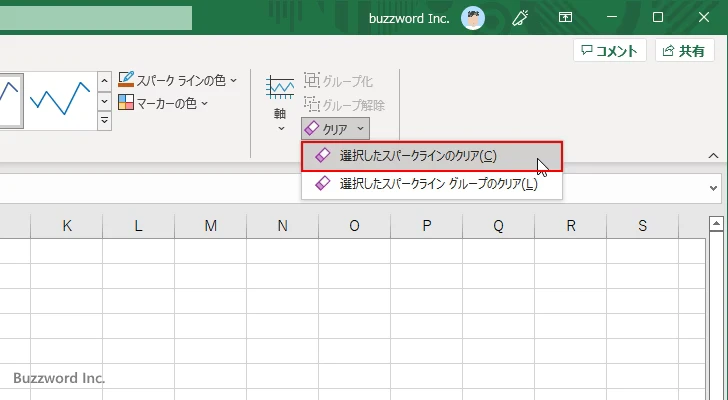This screenshot has height=400, width=728.
Task: Open the Sparkline Color (スパークラインの色) dropdown
Action: pos(177,80)
